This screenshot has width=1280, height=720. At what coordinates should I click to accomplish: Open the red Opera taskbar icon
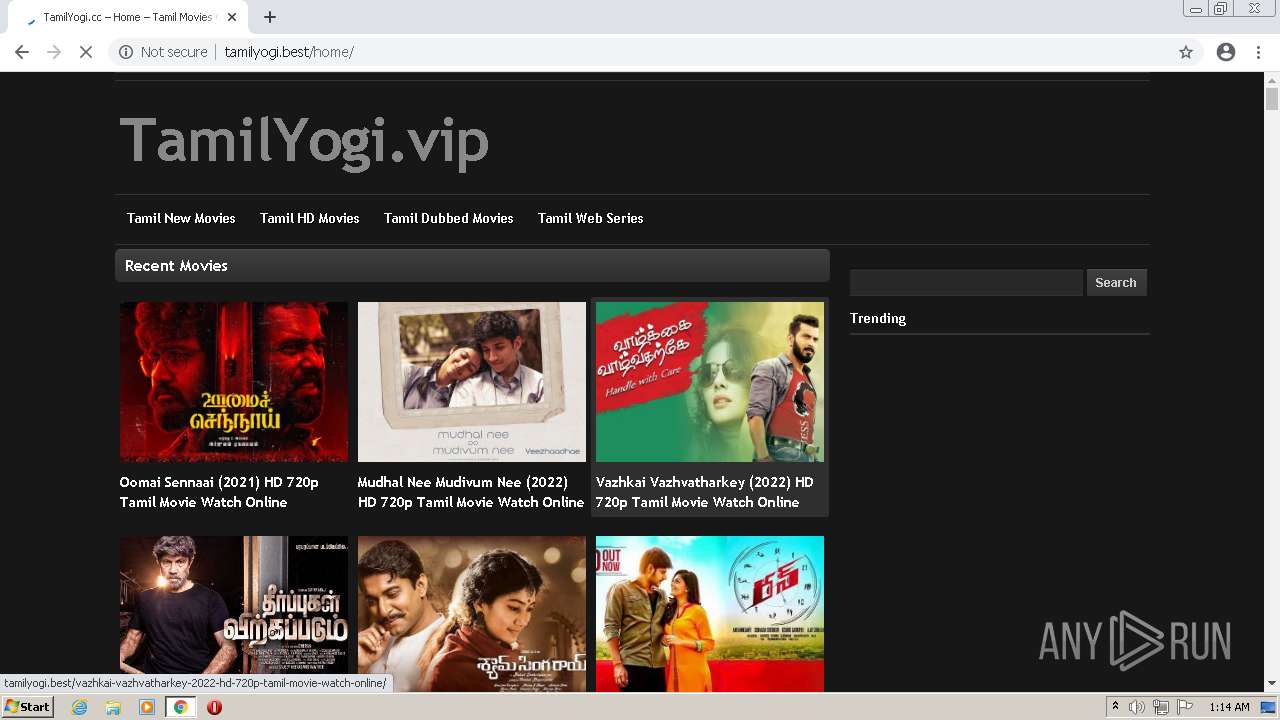click(x=214, y=707)
